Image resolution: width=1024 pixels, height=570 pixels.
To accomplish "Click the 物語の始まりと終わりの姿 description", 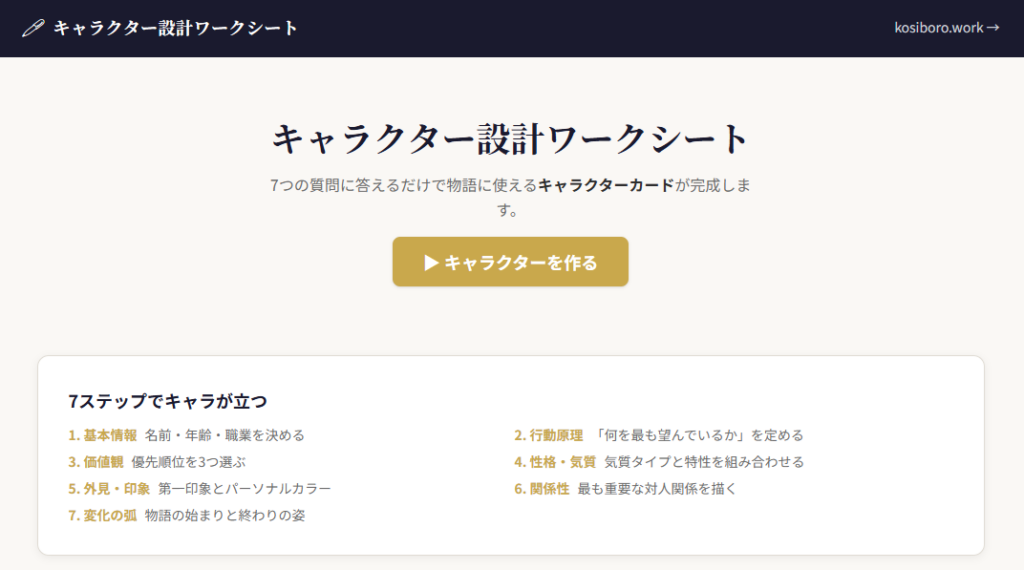I will [x=224, y=516].
